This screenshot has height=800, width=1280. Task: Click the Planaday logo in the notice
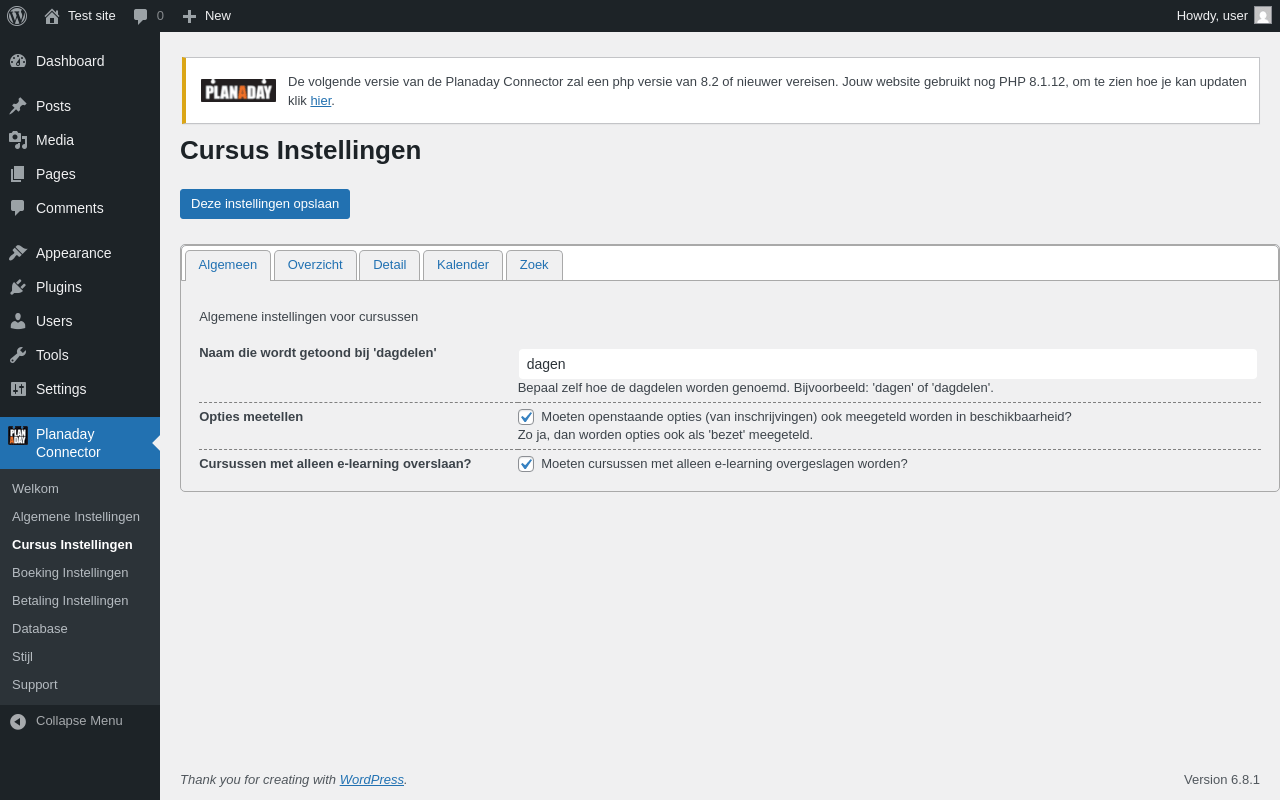click(x=238, y=91)
